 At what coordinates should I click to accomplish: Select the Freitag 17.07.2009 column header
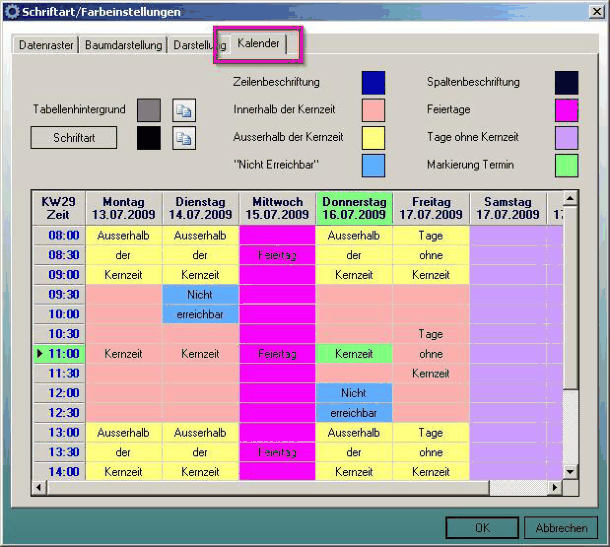(431, 208)
